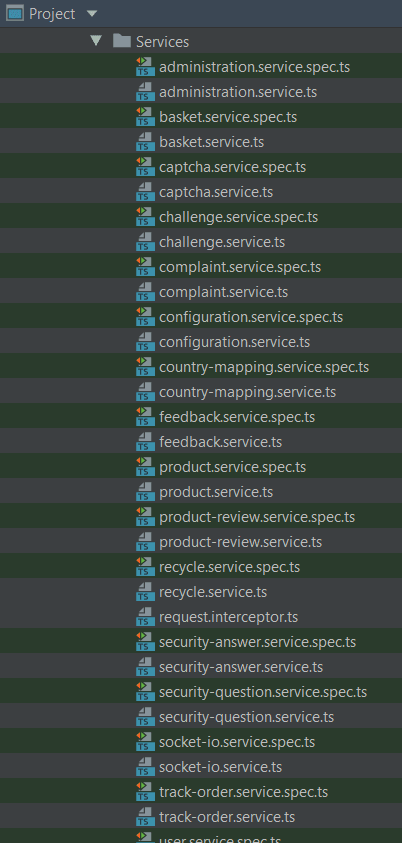Select product.service.ts file name
Screen dimensions: 402x843
216,492
